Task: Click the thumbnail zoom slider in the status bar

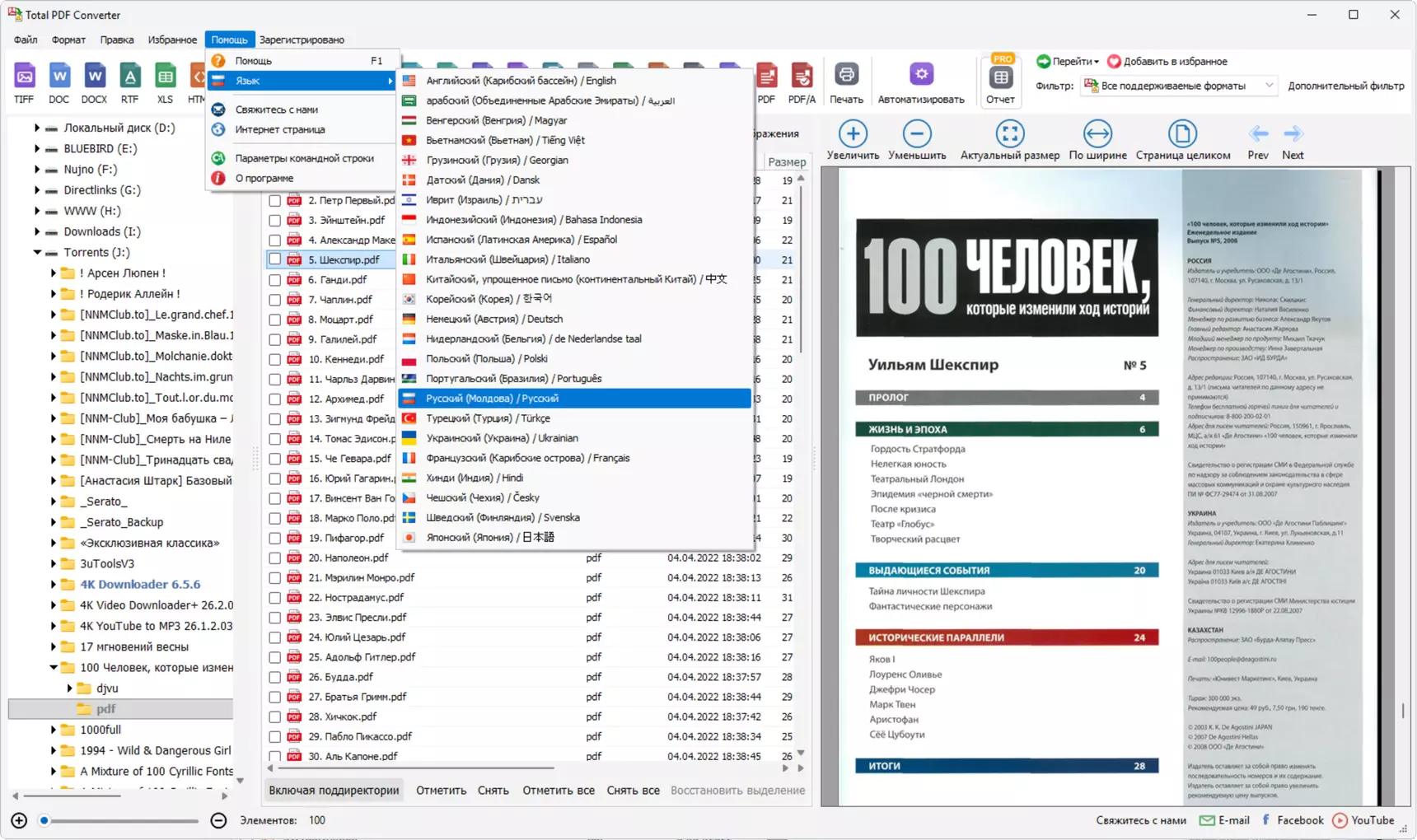Action: pyautogui.click(x=120, y=820)
